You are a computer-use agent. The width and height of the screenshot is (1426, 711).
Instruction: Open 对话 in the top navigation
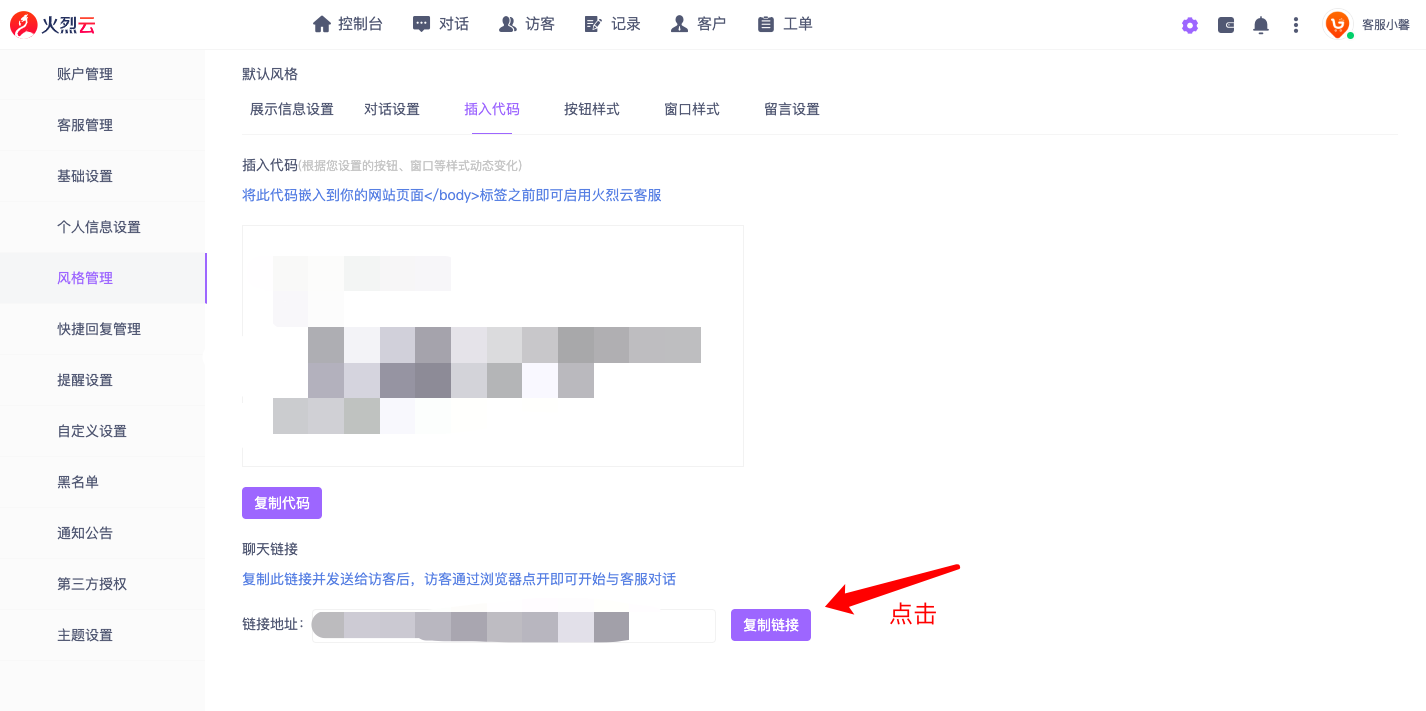441,24
